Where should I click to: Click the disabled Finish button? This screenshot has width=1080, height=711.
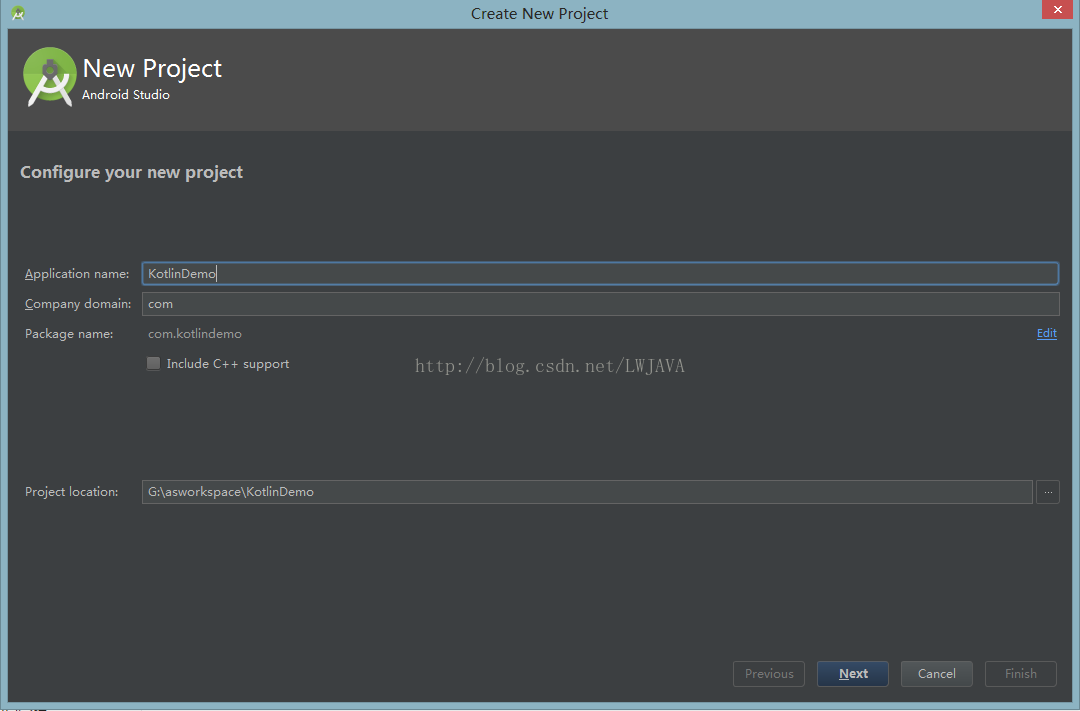click(1020, 674)
